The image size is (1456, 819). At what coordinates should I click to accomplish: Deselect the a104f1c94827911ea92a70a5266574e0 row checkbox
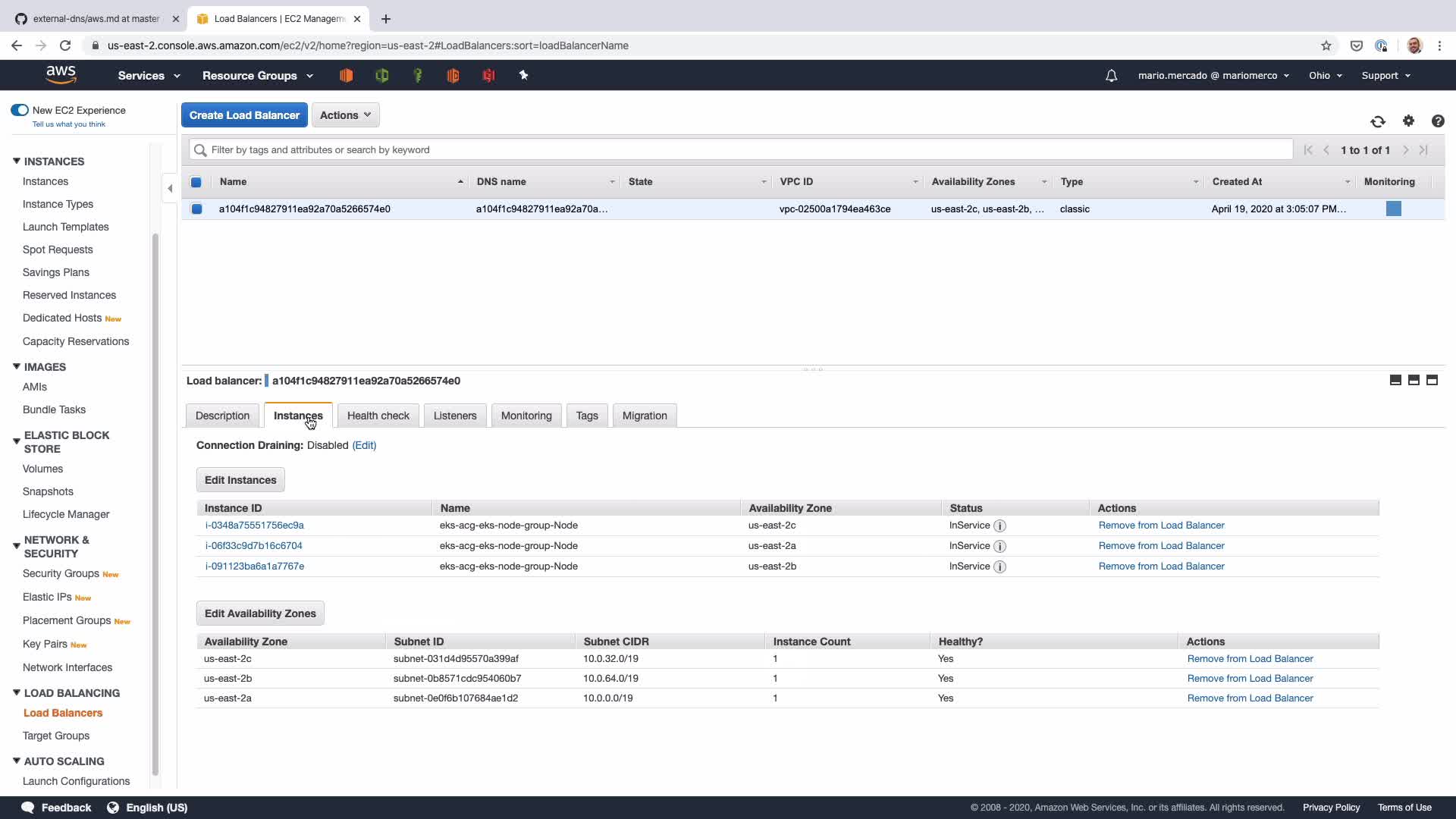(x=196, y=209)
